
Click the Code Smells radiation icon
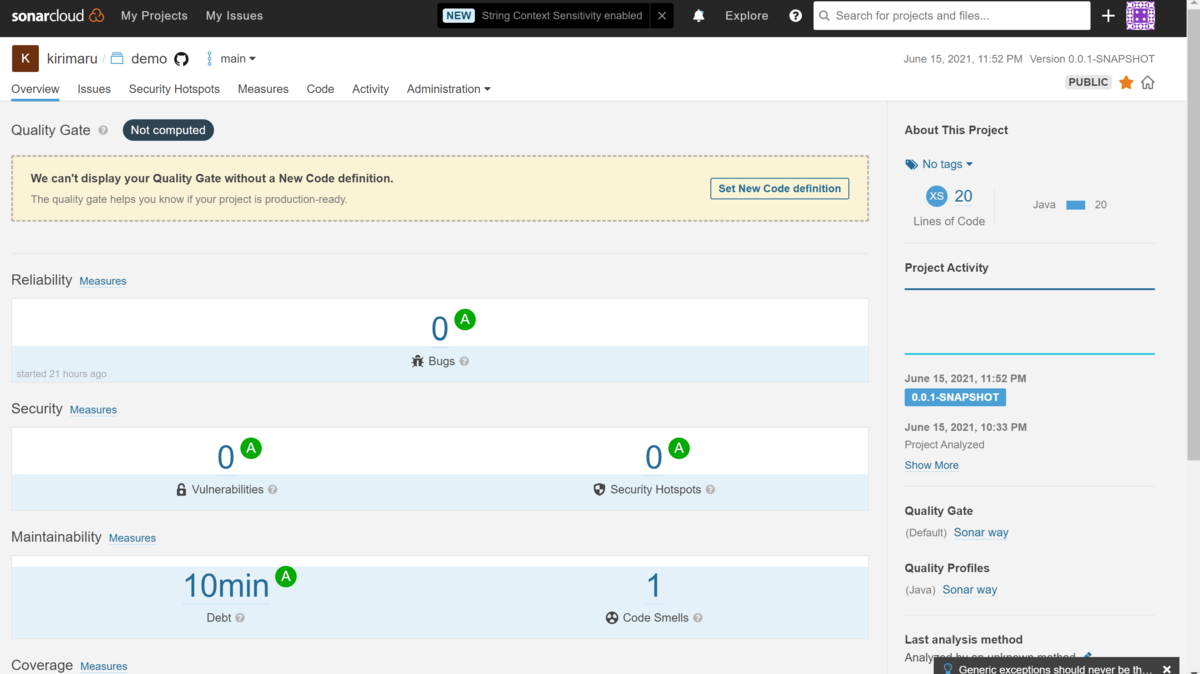(612, 618)
